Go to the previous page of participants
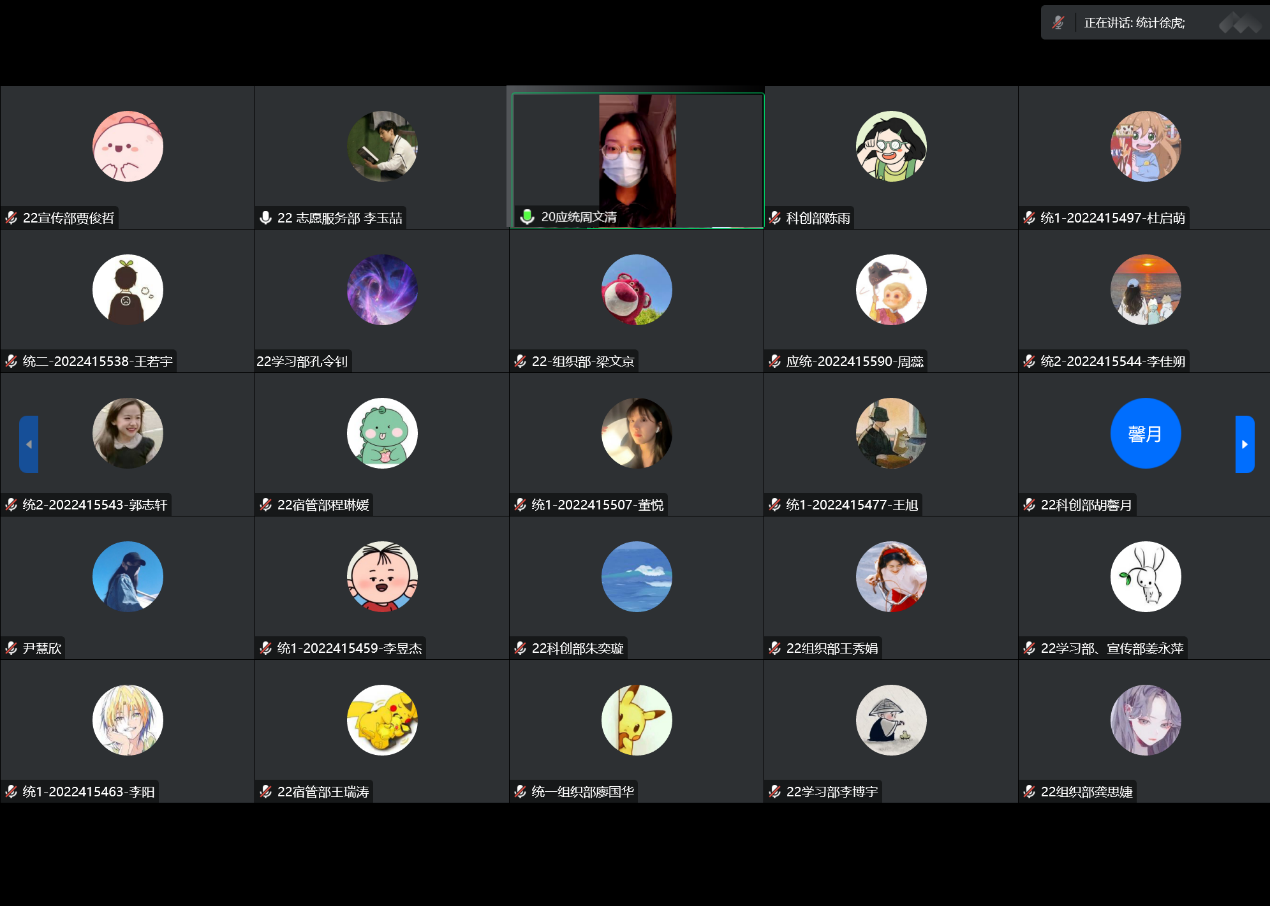Image resolution: width=1270 pixels, height=906 pixels. click(28, 444)
